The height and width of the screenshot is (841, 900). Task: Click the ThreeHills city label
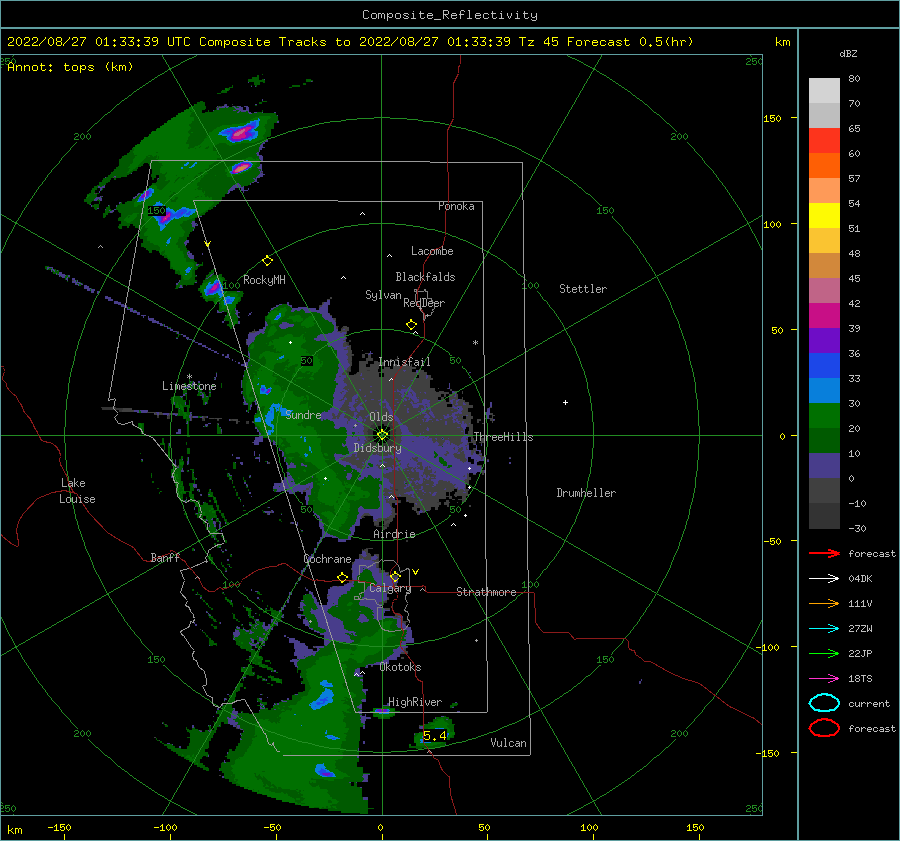coord(503,437)
